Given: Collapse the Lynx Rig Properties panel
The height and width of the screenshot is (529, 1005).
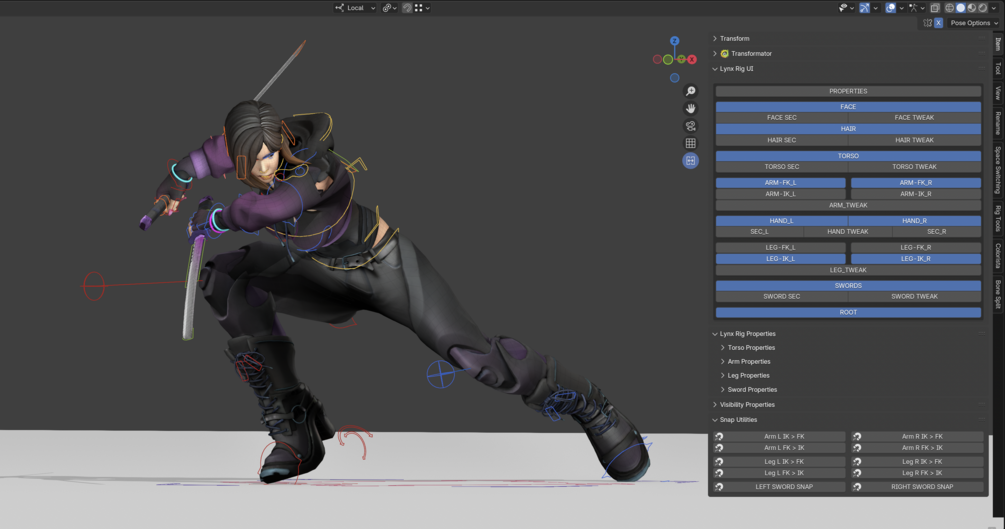Looking at the screenshot, I should 715,334.
